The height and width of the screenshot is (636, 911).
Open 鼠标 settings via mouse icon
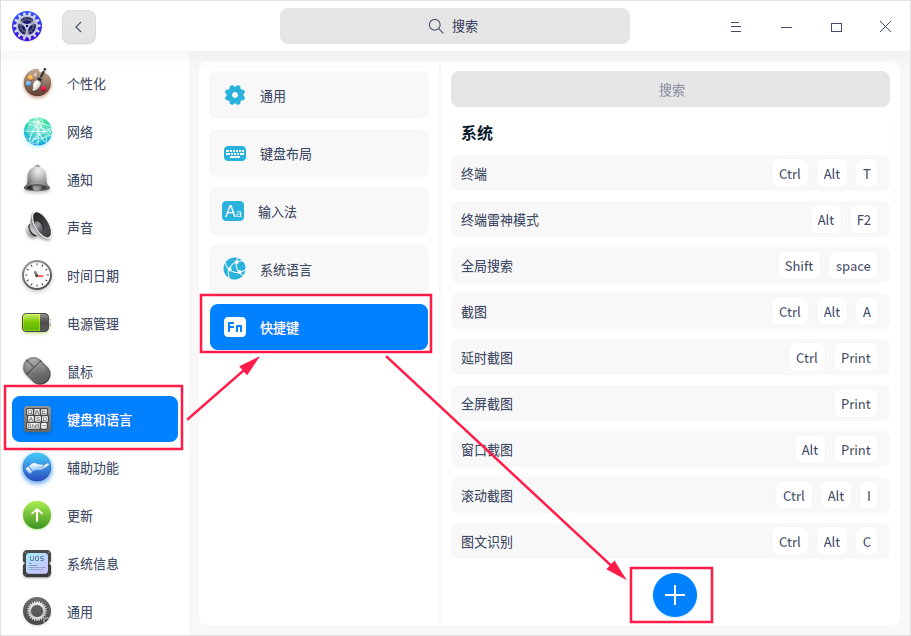pos(36,371)
